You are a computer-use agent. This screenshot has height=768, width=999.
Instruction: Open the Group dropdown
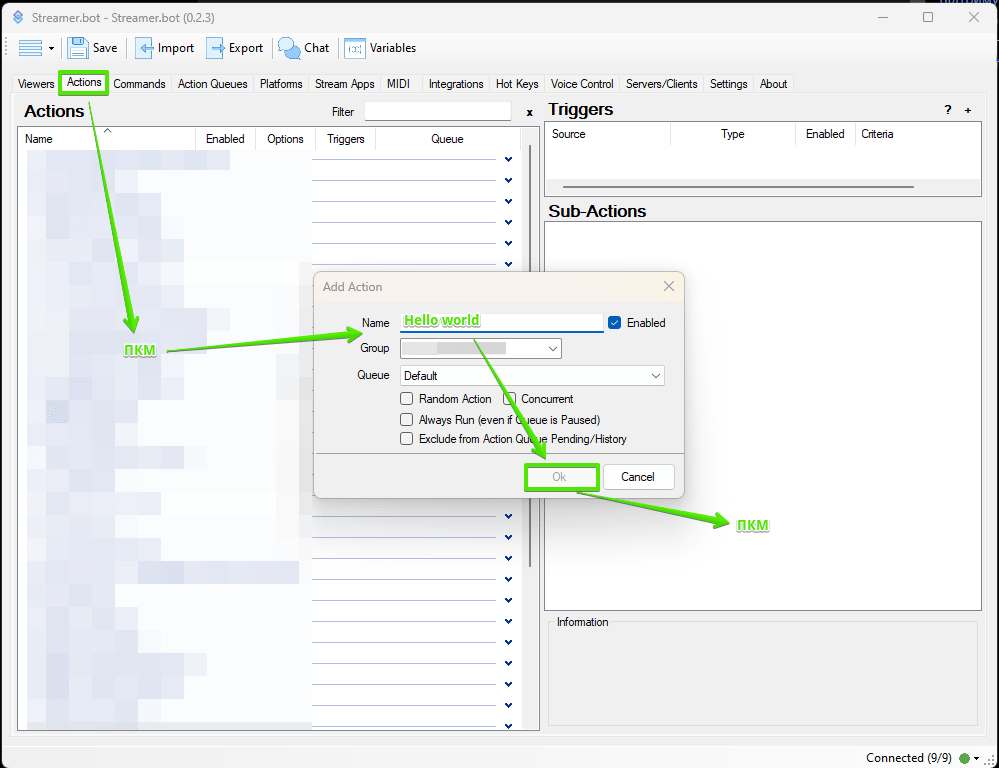[x=481, y=349]
